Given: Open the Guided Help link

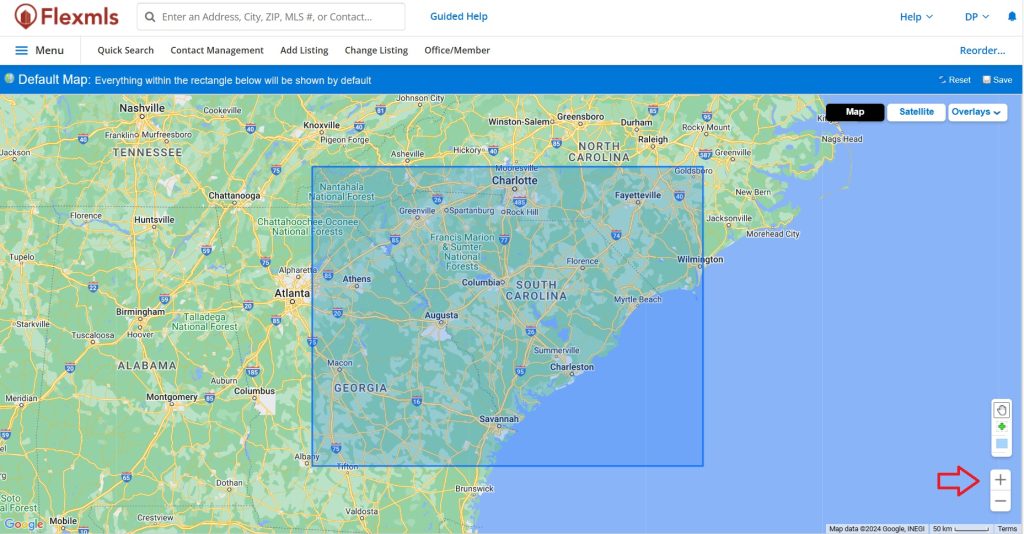Looking at the screenshot, I should (458, 16).
